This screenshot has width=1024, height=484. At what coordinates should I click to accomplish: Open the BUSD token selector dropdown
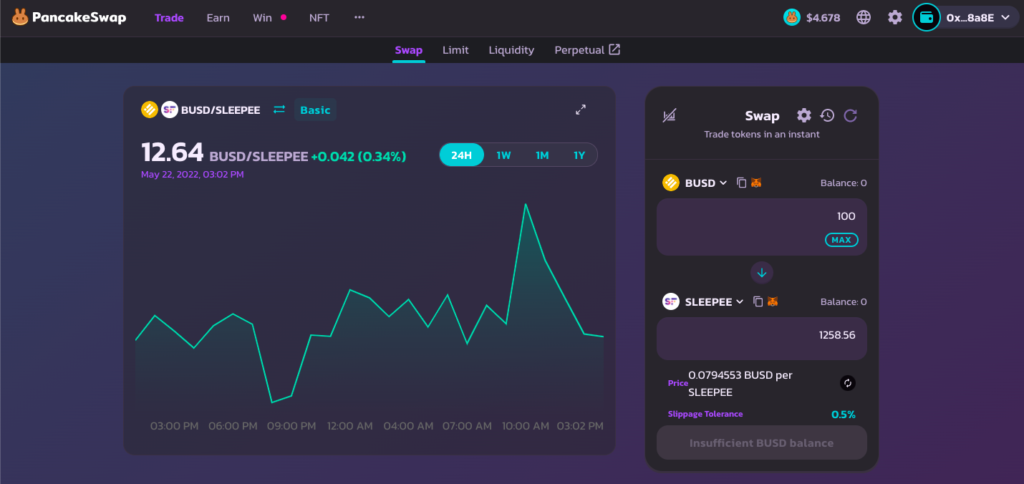coord(705,183)
